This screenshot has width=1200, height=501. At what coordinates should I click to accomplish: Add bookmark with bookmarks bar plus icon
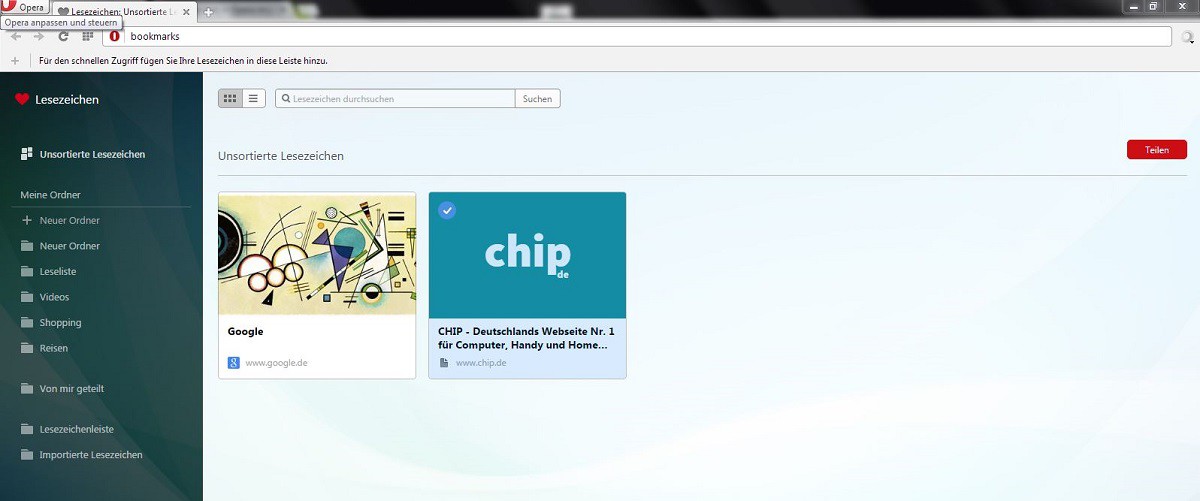14,61
